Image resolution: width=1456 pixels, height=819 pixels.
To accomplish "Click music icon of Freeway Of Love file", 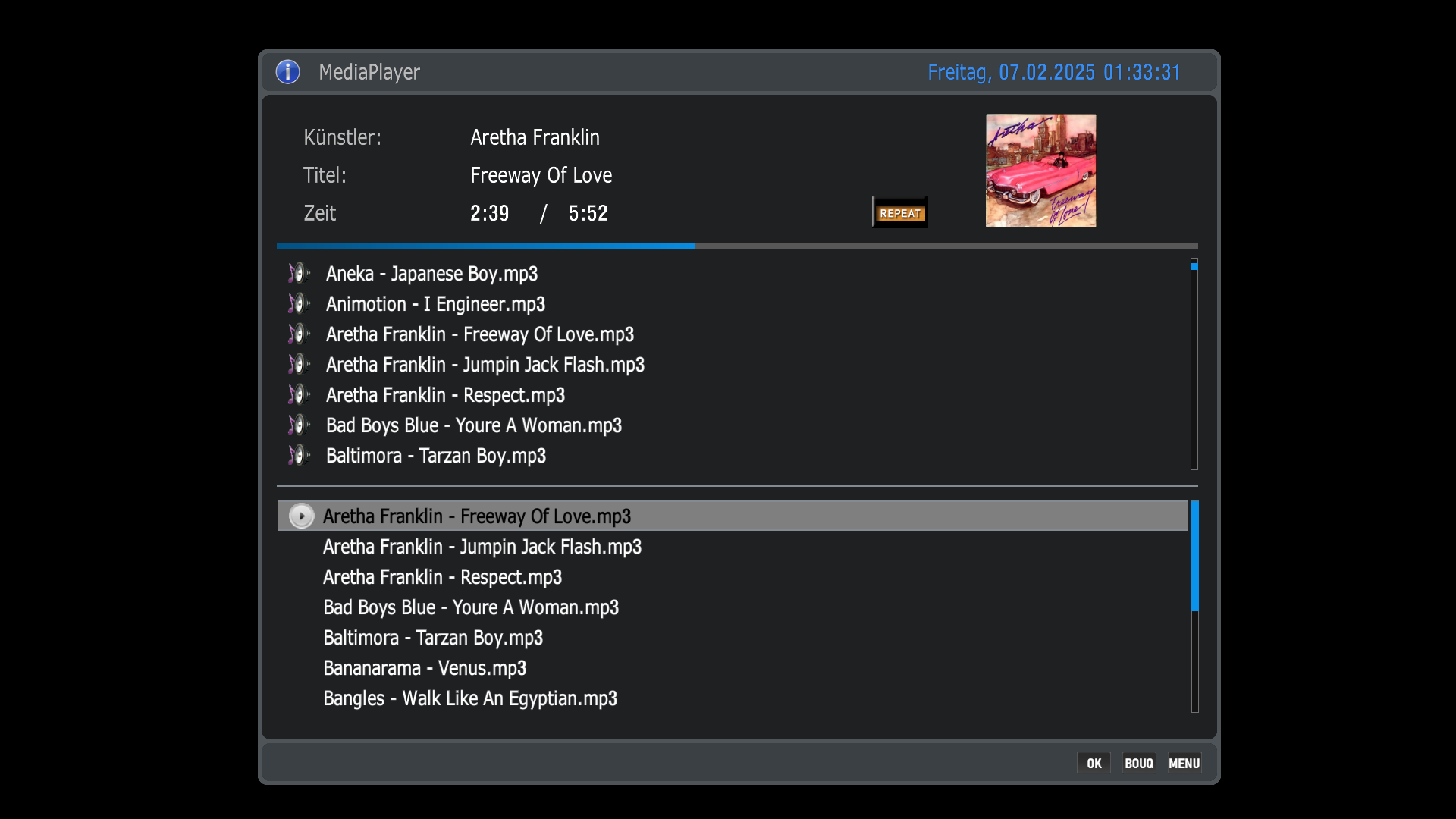I will (x=298, y=334).
